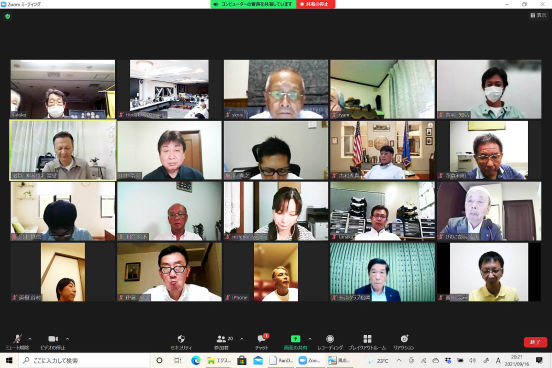Expand video options arrow beside camera
This screenshot has height=368, width=552.
[x=67, y=339]
